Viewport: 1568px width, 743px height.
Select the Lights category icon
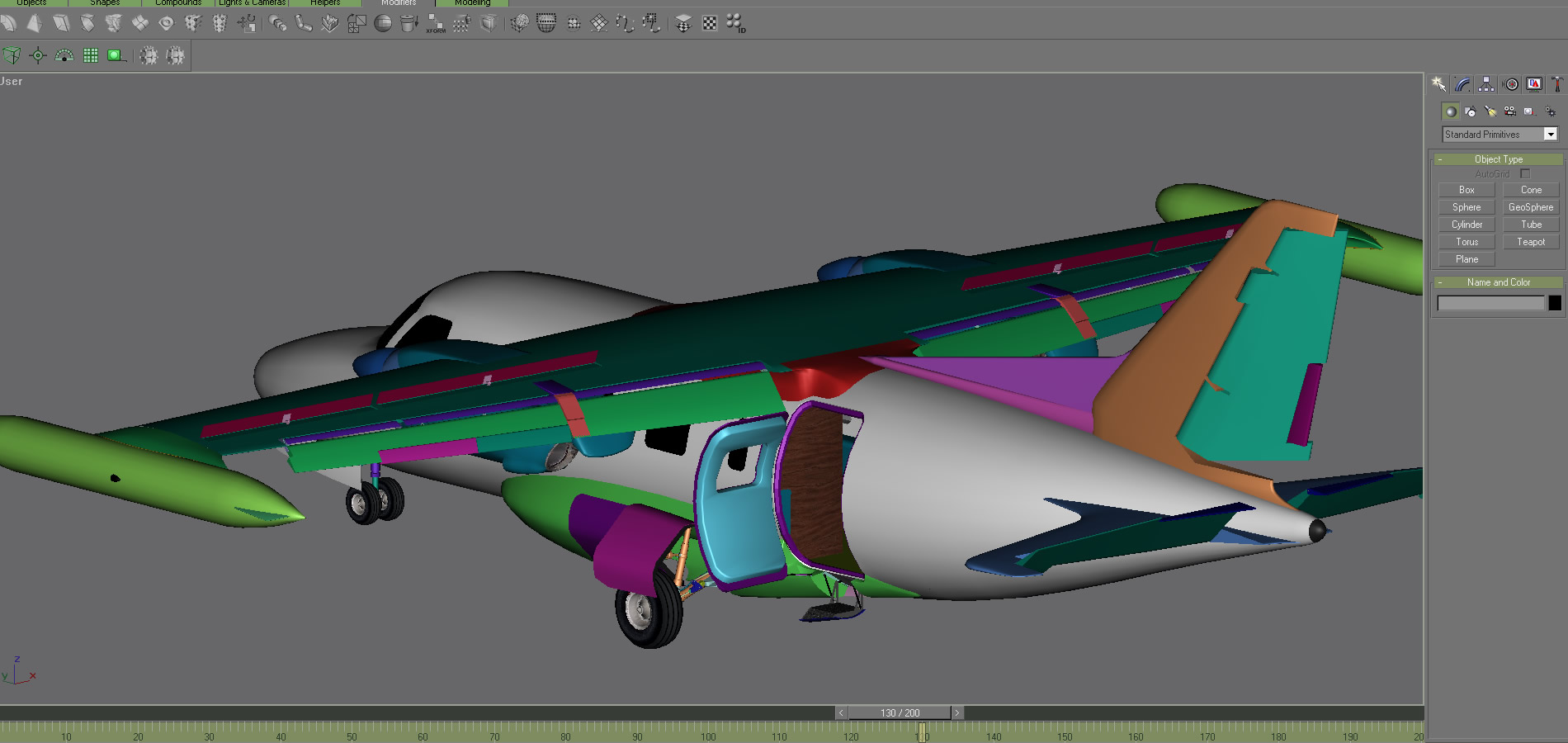1490,111
